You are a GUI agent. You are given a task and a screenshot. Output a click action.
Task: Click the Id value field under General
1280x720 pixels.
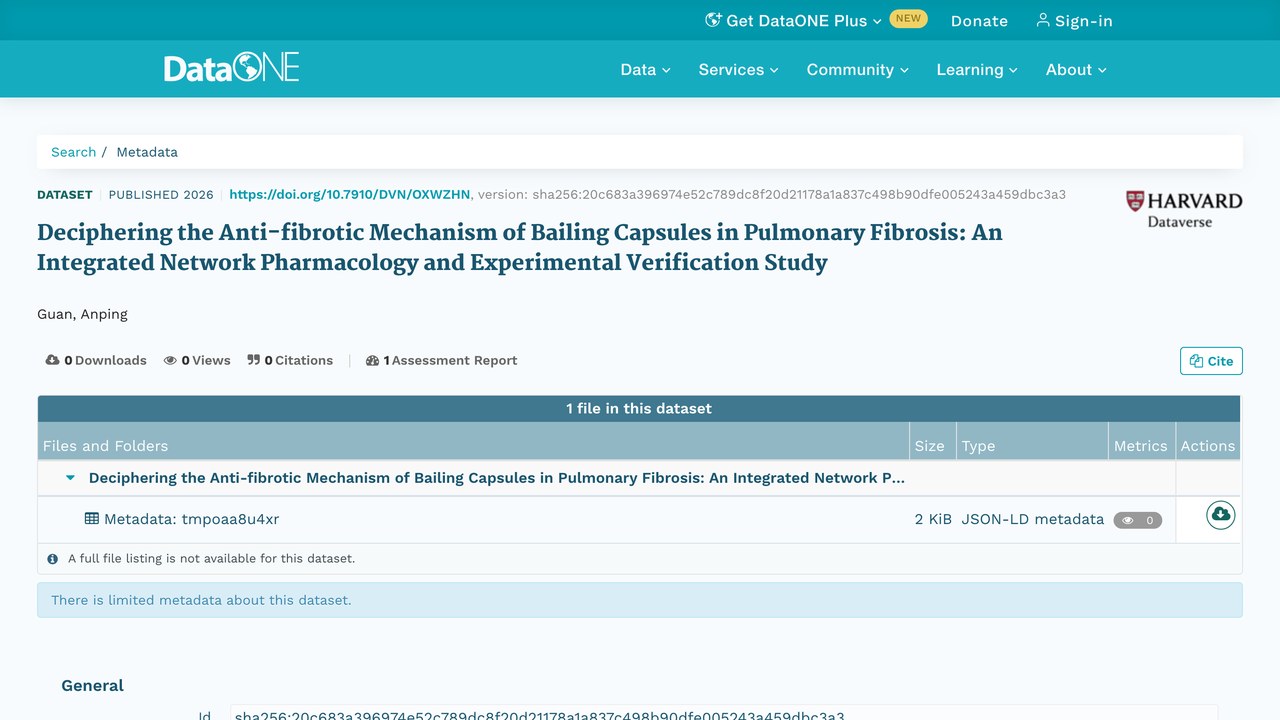[x=724, y=714]
